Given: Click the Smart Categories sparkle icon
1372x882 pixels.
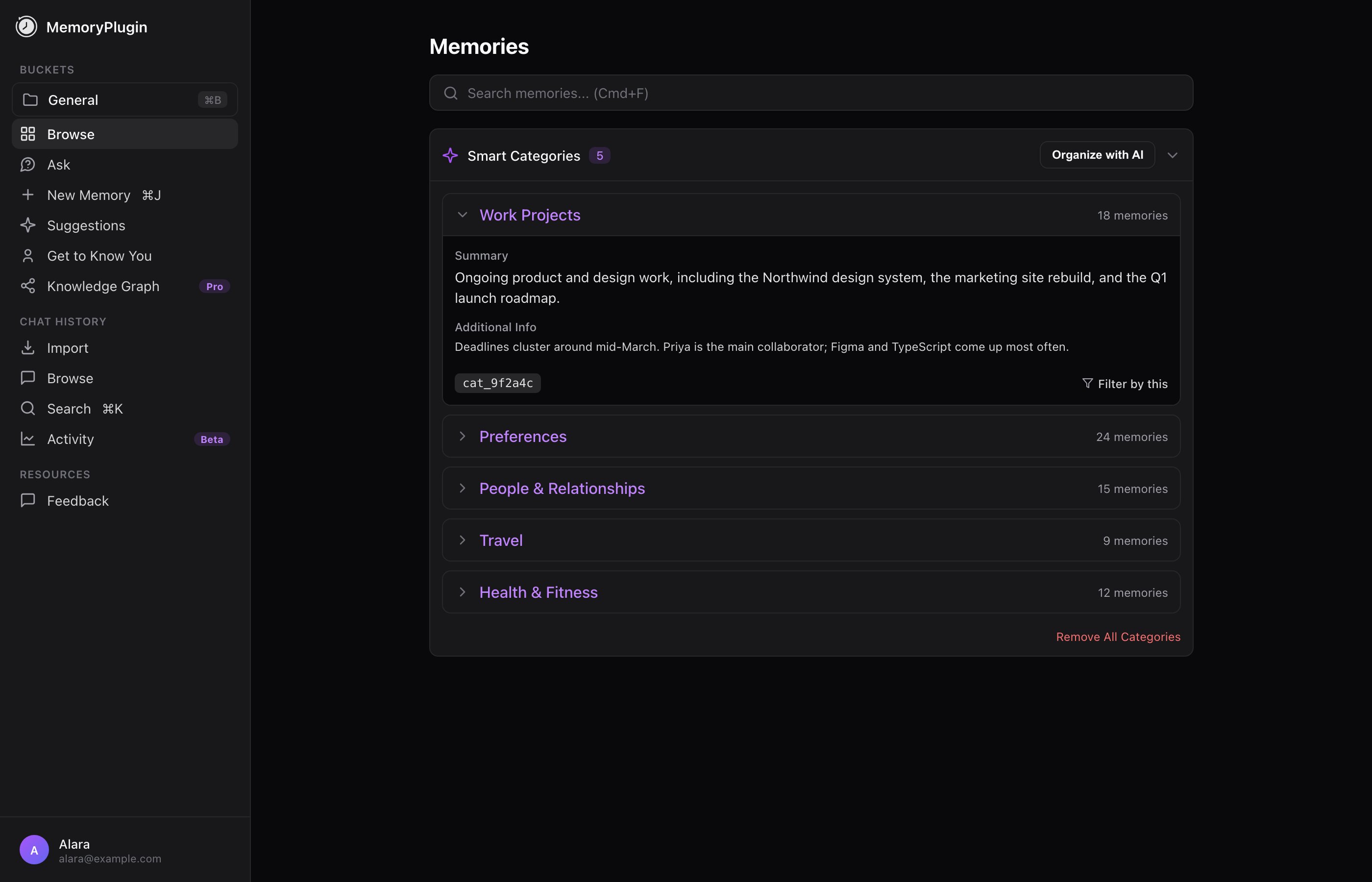Looking at the screenshot, I should point(450,155).
